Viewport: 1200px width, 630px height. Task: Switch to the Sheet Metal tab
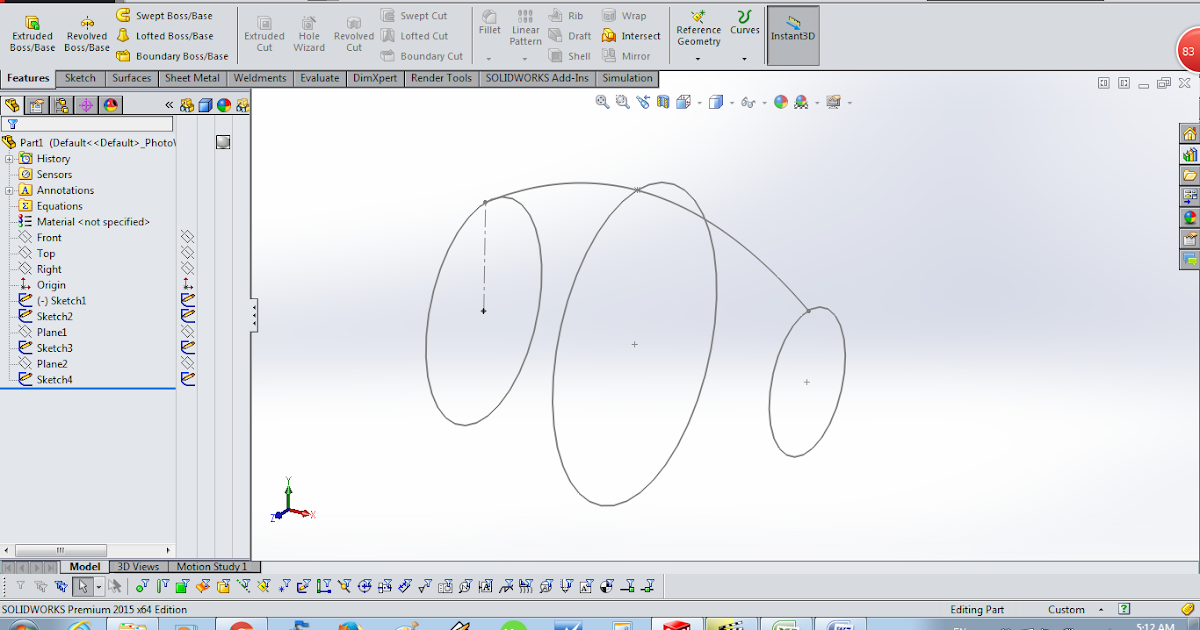tap(191, 77)
